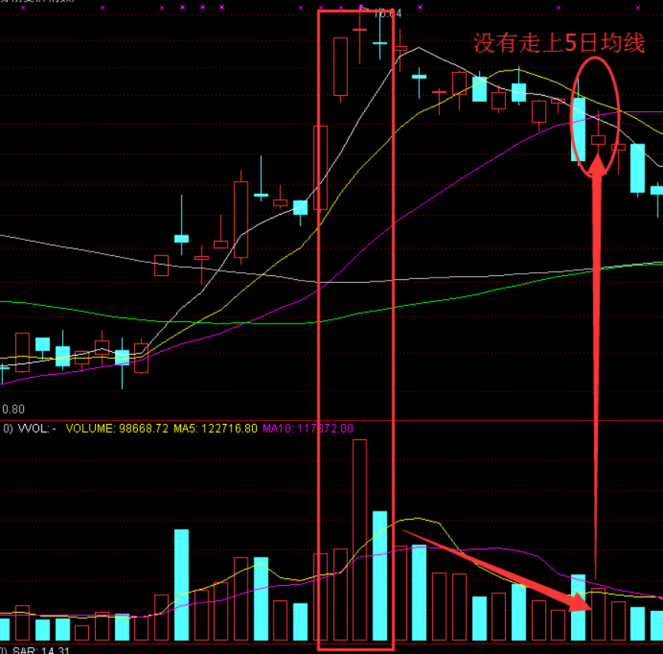Select the cyan candle inside the red ellipse
Screen dimensions: 663x654
578,128
